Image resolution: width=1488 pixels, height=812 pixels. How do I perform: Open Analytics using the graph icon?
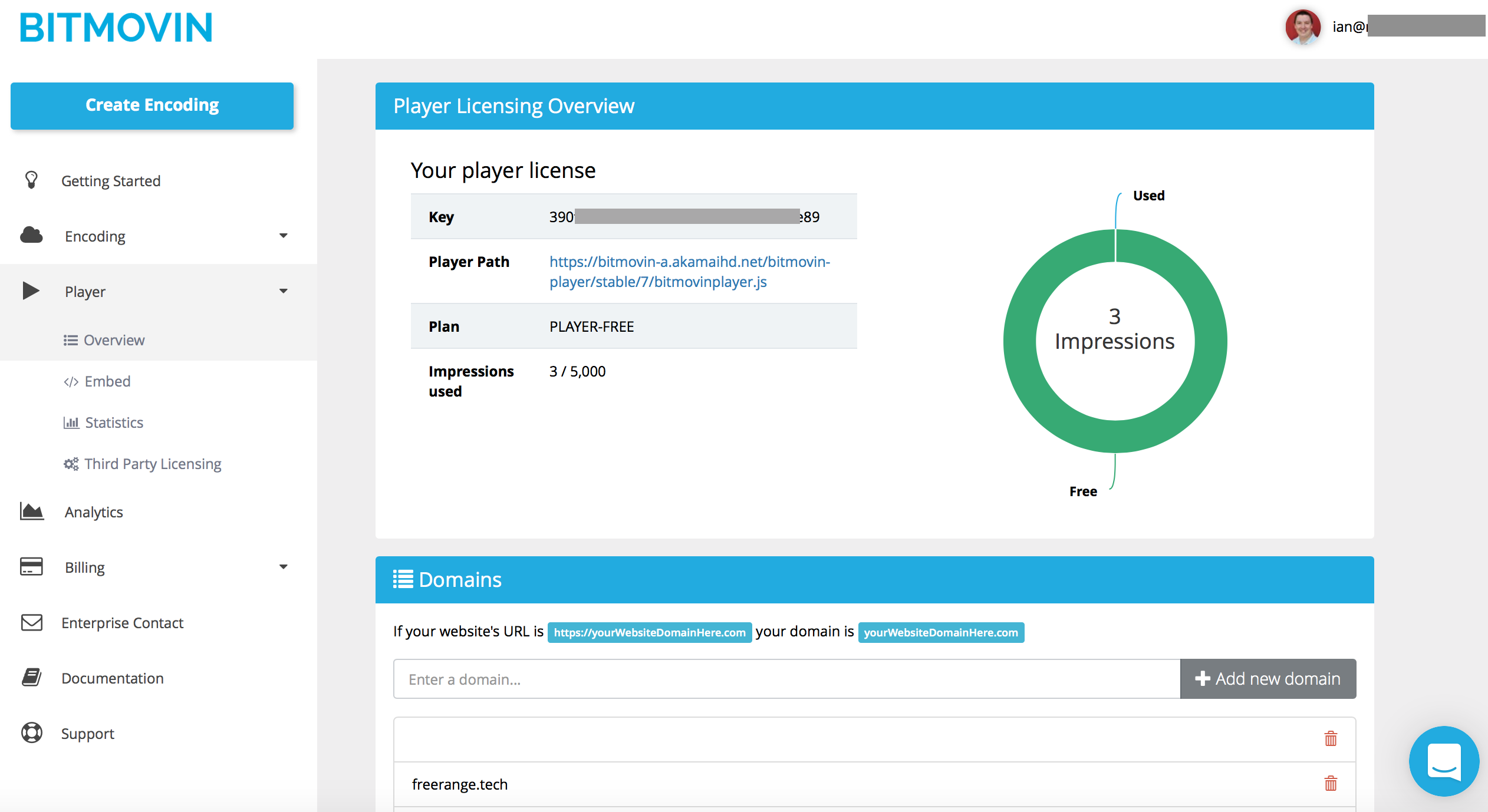[x=31, y=511]
